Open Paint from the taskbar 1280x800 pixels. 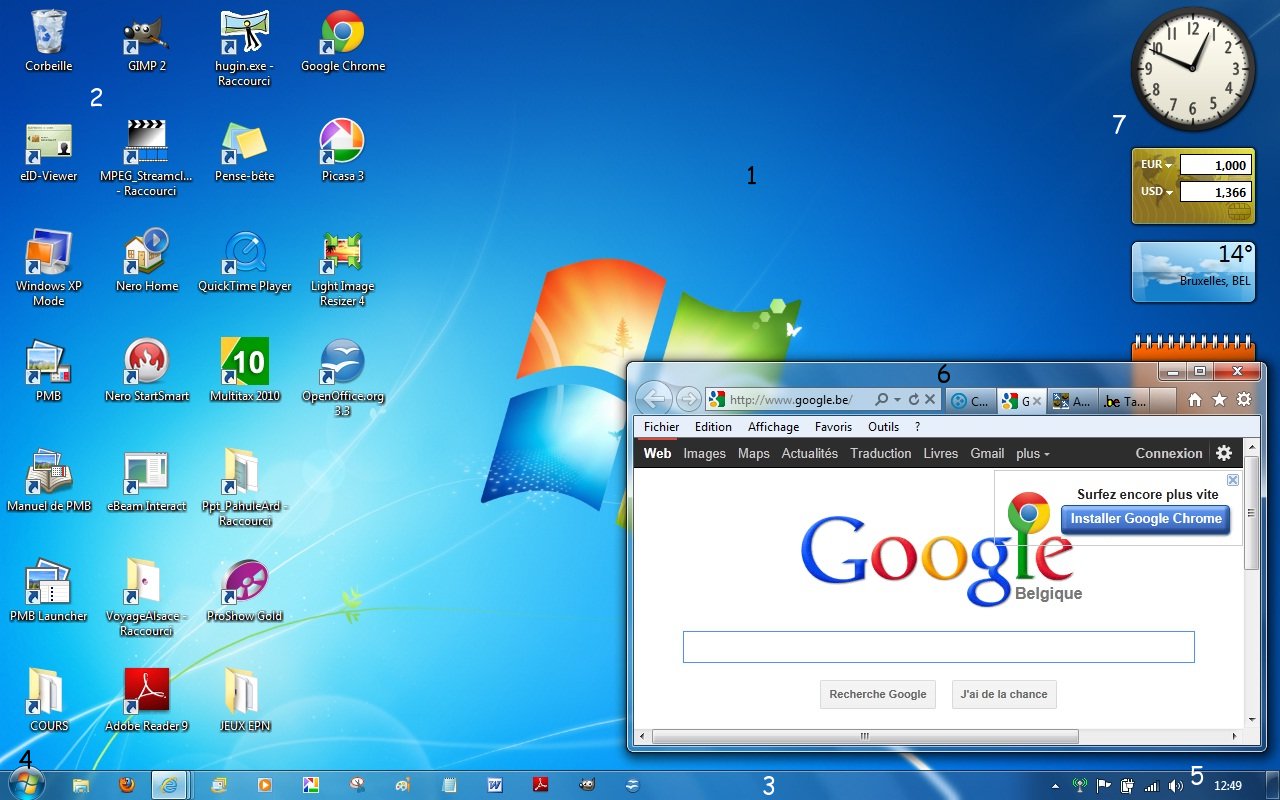coord(402,785)
